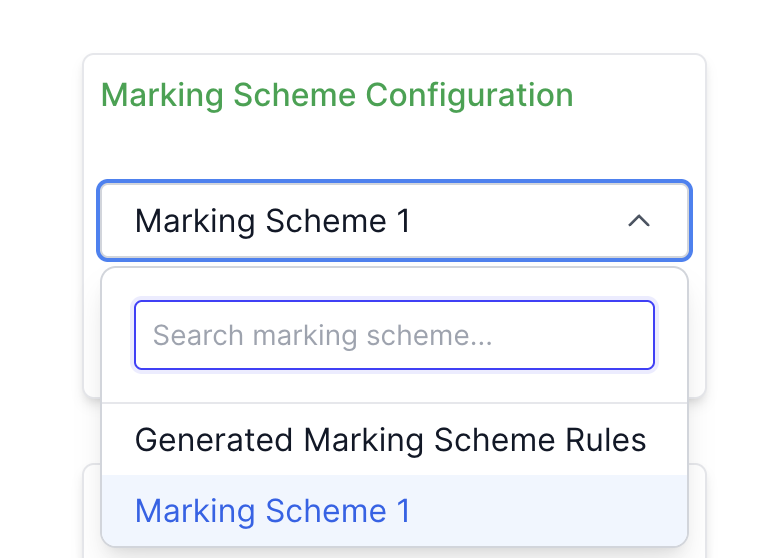The image size is (768, 558).
Task: Place the cursor in the marking scheme search field
Action: (394, 335)
